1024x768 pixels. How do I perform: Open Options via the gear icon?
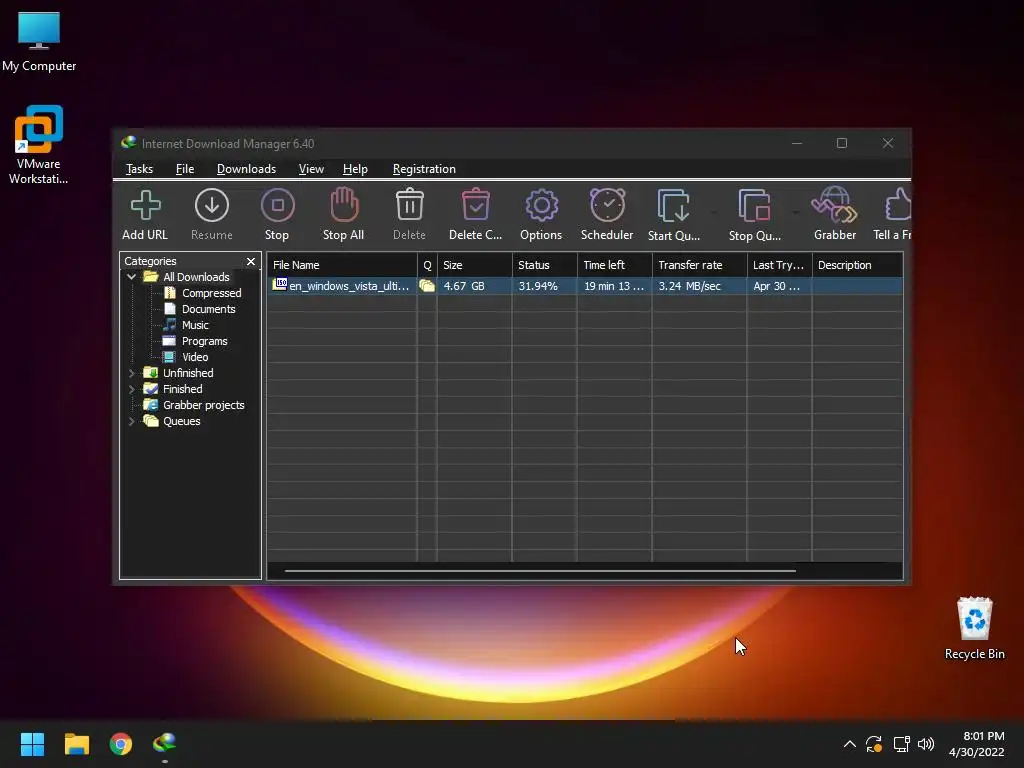[541, 206]
